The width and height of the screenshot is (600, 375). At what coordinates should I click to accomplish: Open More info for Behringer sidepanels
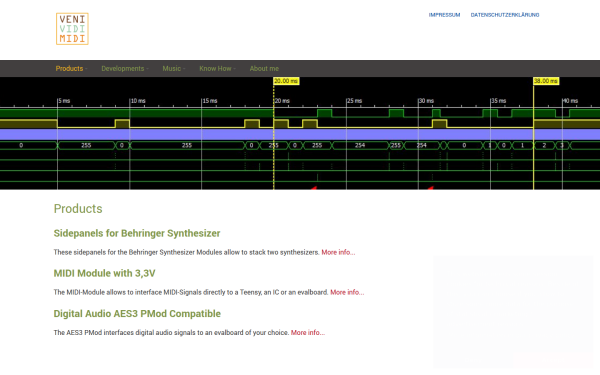coord(338,252)
